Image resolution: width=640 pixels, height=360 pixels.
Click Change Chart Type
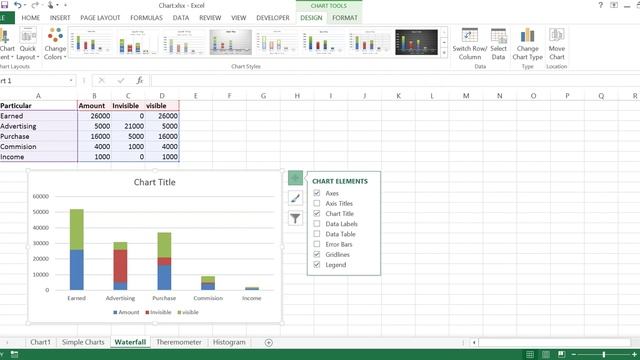click(527, 44)
